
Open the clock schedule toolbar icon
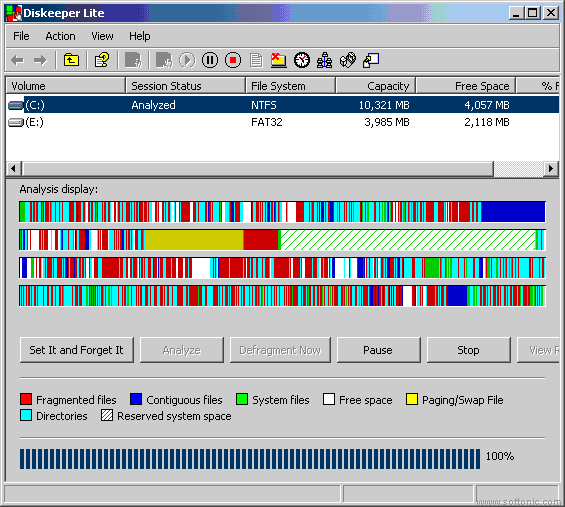302,60
